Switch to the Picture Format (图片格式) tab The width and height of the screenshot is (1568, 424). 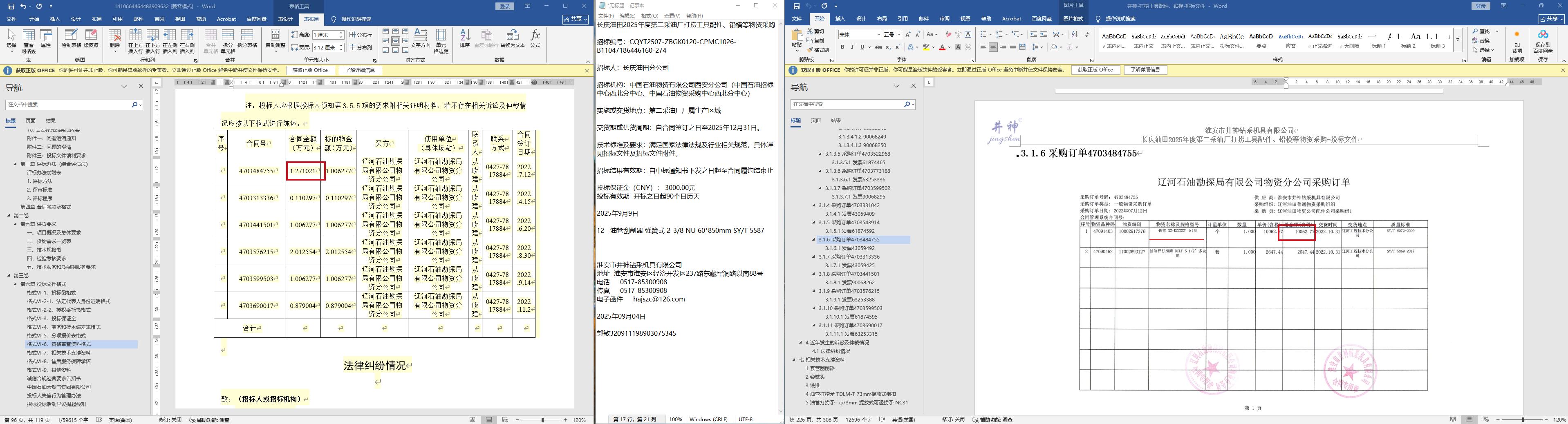tap(1073, 19)
